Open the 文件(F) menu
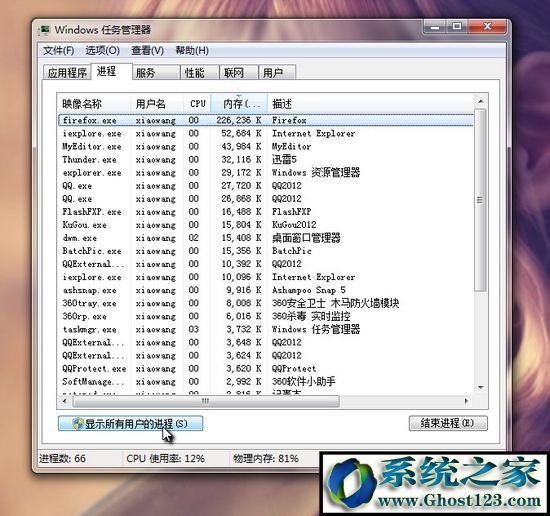550x516 pixels. pos(59,51)
